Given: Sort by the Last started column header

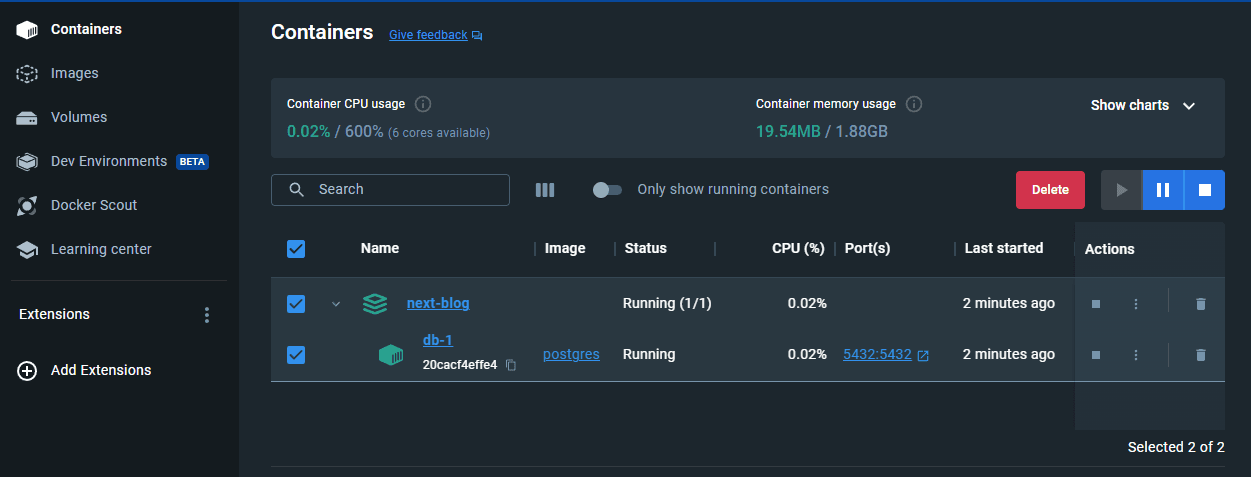Looking at the screenshot, I should click(1004, 248).
